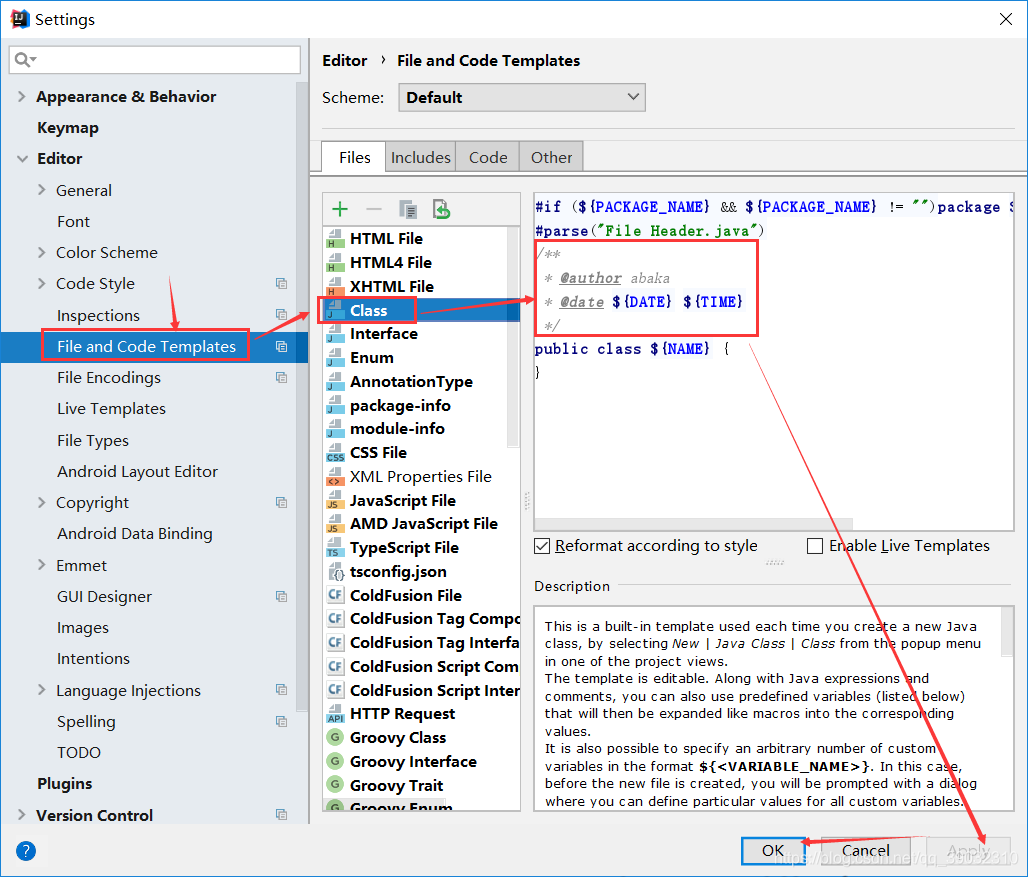
Task: Select the HTML File template
Action: tap(422, 239)
